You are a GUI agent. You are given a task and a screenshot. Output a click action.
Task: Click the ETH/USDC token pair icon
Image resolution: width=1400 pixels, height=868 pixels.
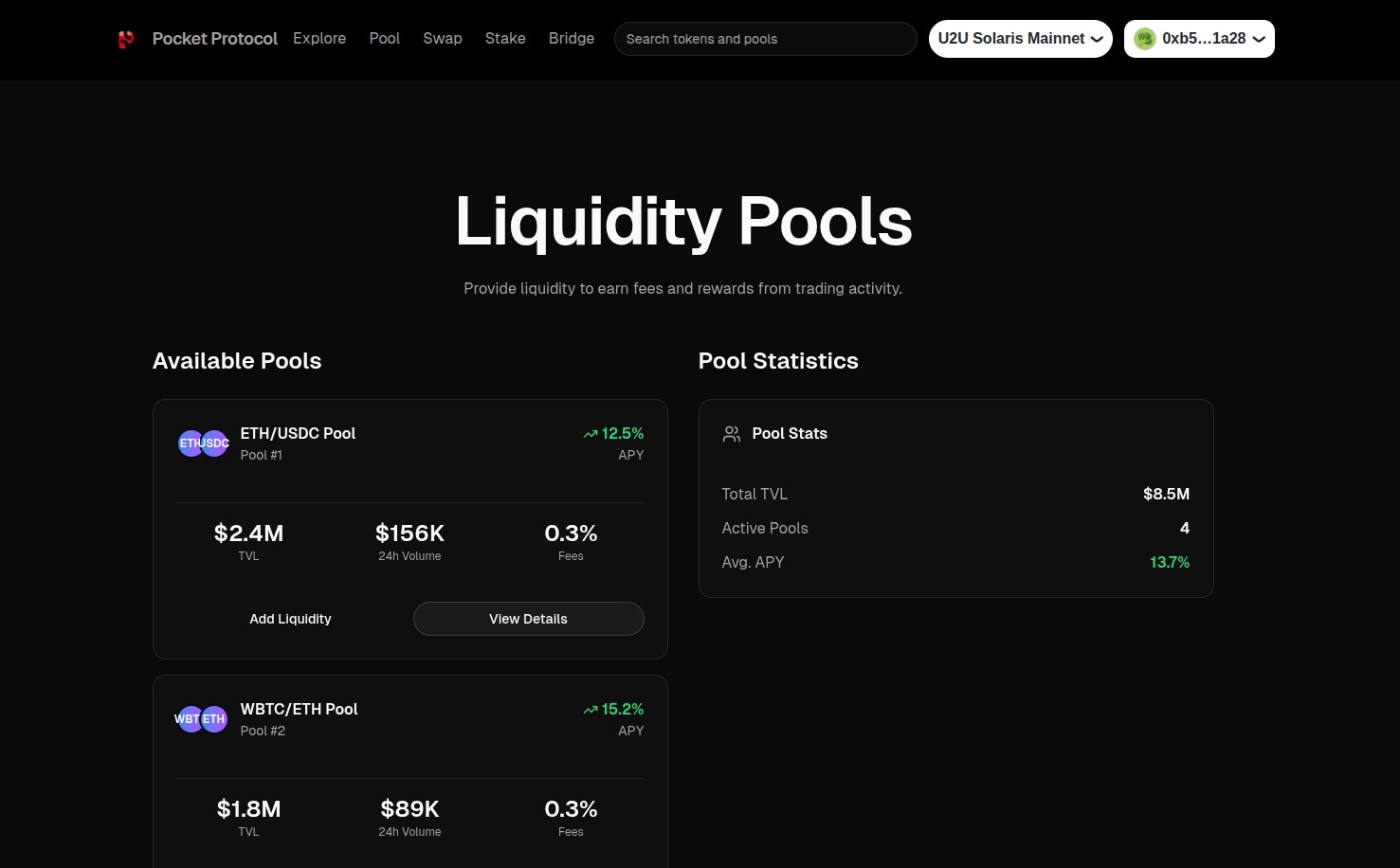click(204, 443)
